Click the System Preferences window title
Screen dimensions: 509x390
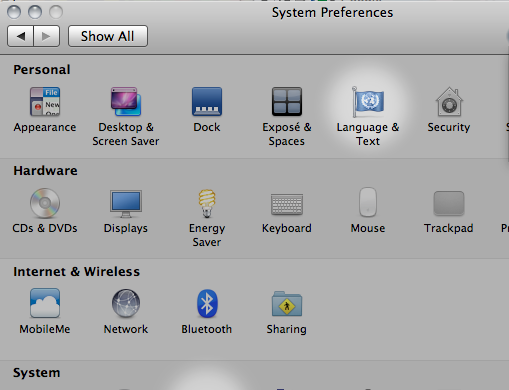coord(332,13)
